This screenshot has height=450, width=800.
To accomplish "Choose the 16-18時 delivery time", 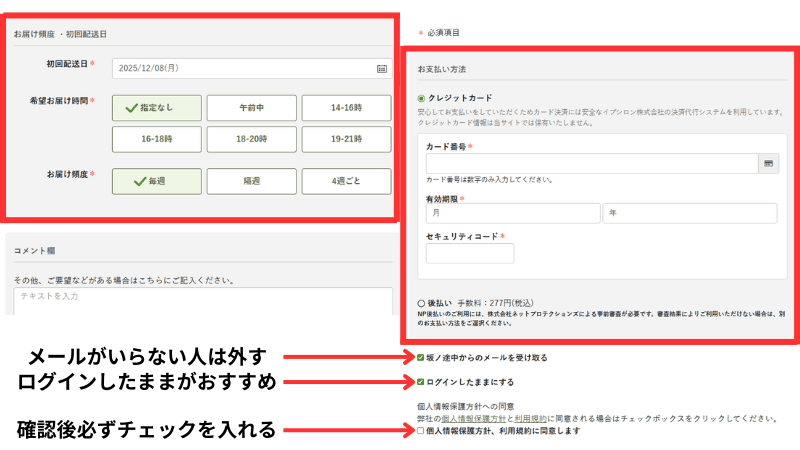I will (x=157, y=139).
